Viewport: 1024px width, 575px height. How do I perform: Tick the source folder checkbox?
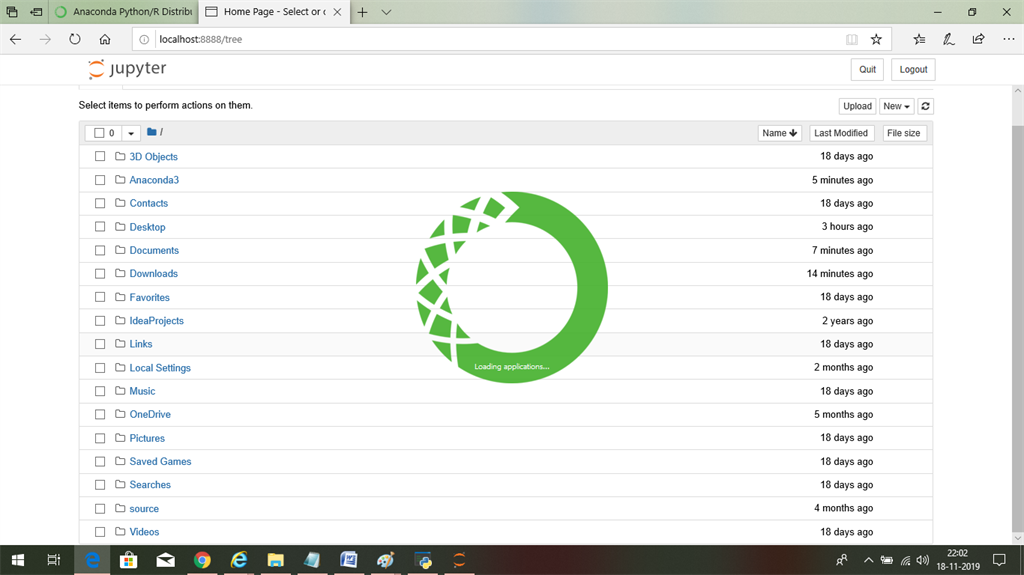pos(100,508)
